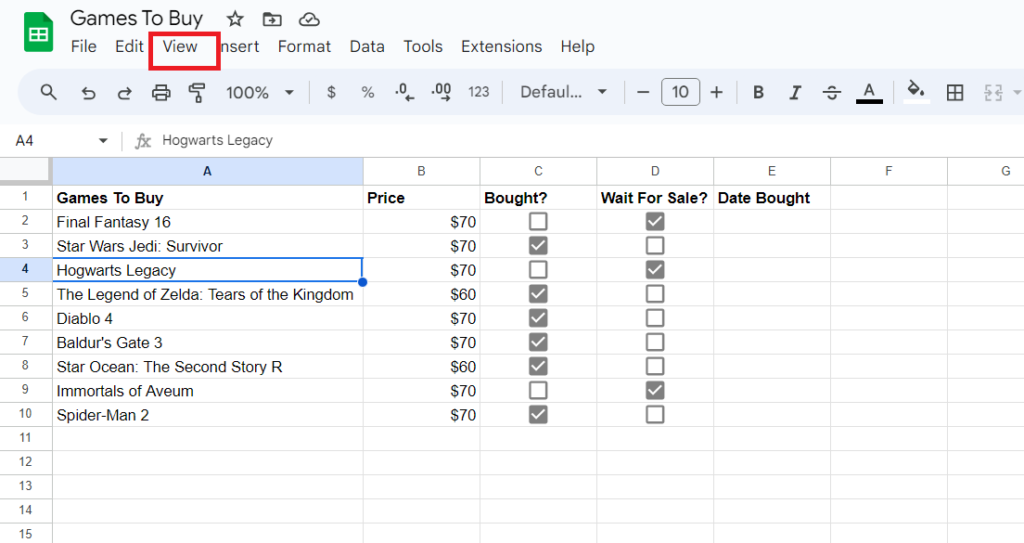Open the borders tool

click(955, 92)
